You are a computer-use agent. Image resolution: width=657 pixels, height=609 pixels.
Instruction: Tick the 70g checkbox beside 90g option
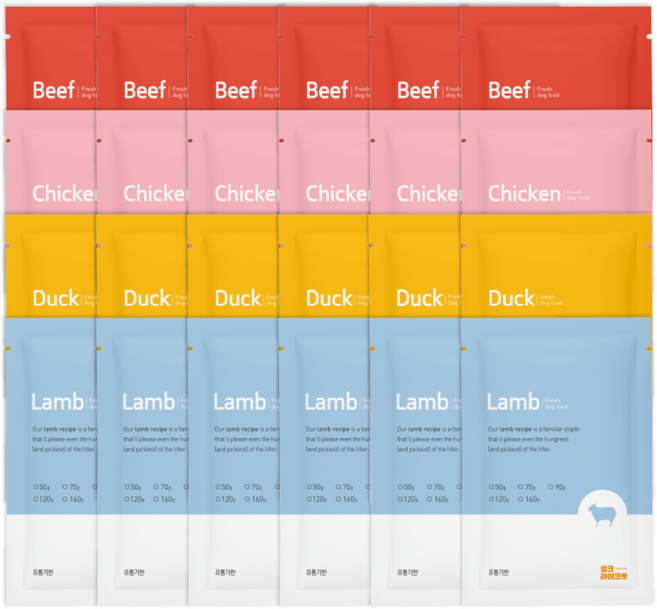tap(521, 487)
